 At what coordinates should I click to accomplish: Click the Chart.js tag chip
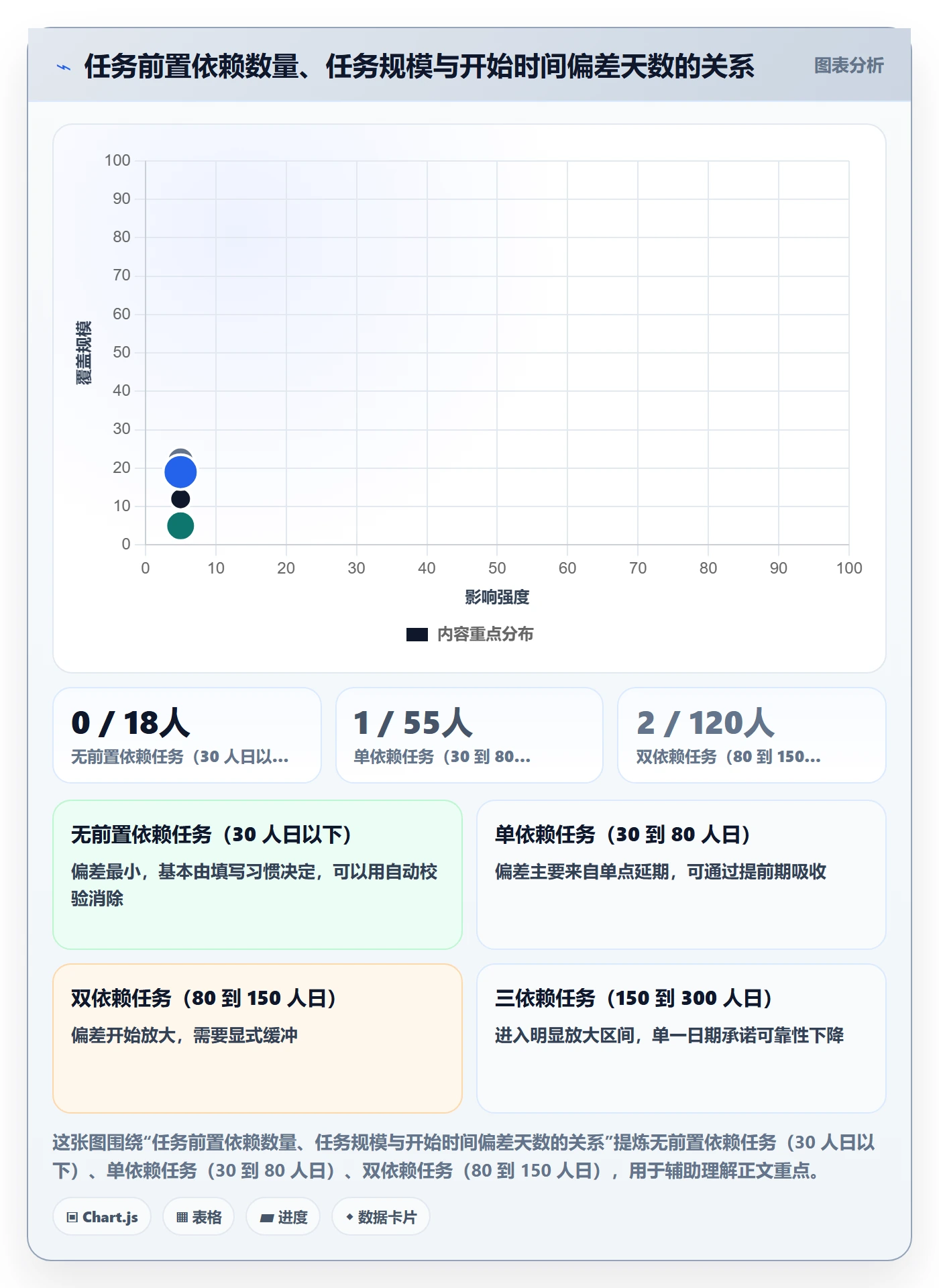coord(102,1217)
